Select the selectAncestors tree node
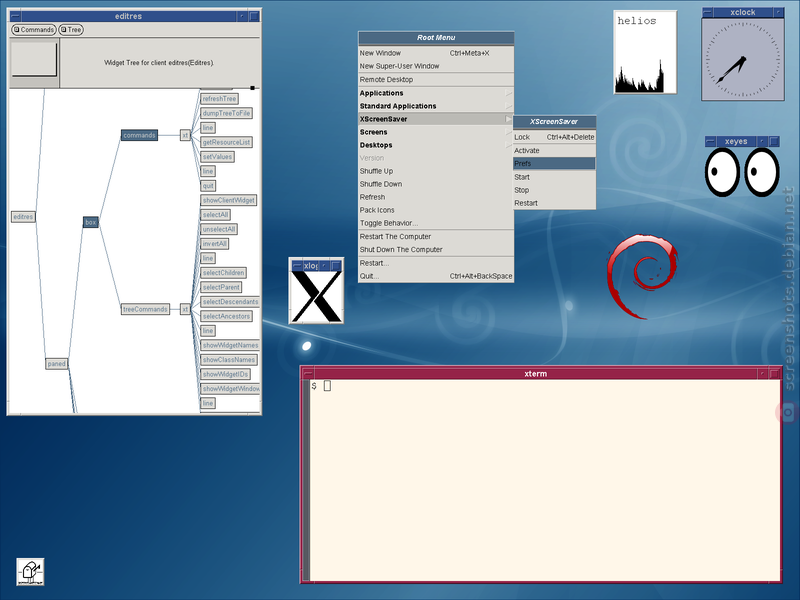The width and height of the screenshot is (800, 600). (x=227, y=316)
